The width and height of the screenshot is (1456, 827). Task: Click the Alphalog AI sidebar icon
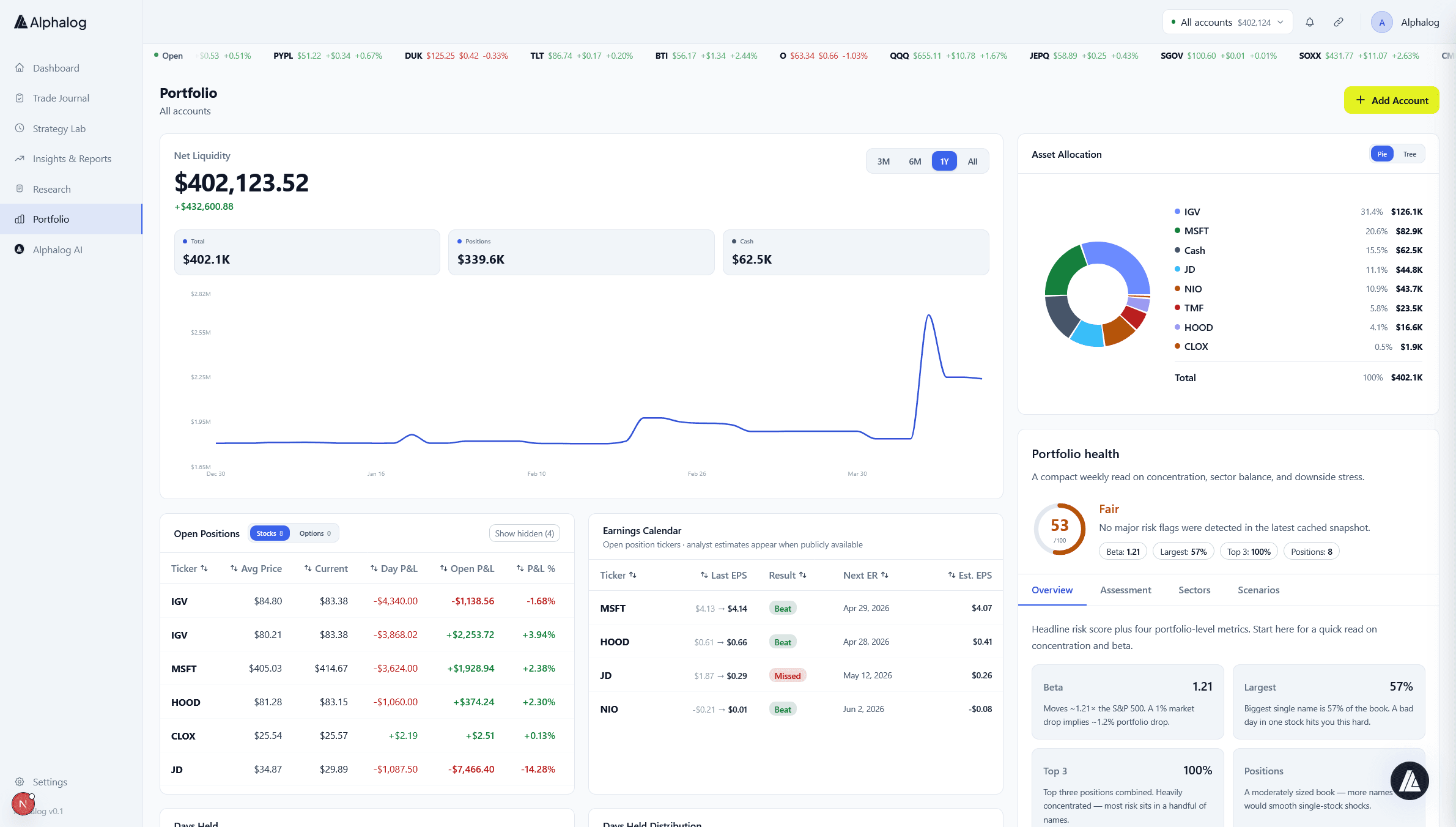coord(20,250)
